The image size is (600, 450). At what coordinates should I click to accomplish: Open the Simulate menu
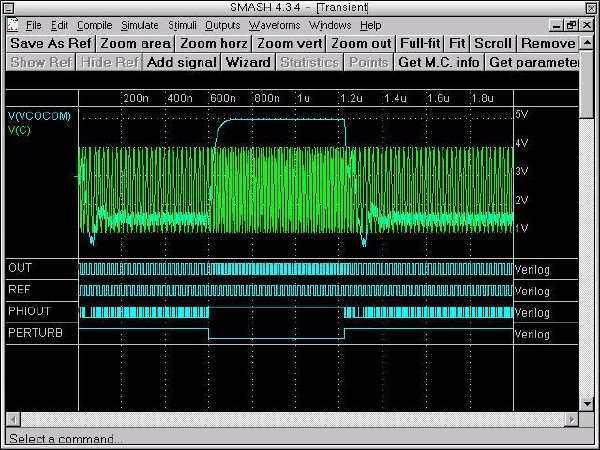[x=139, y=24]
